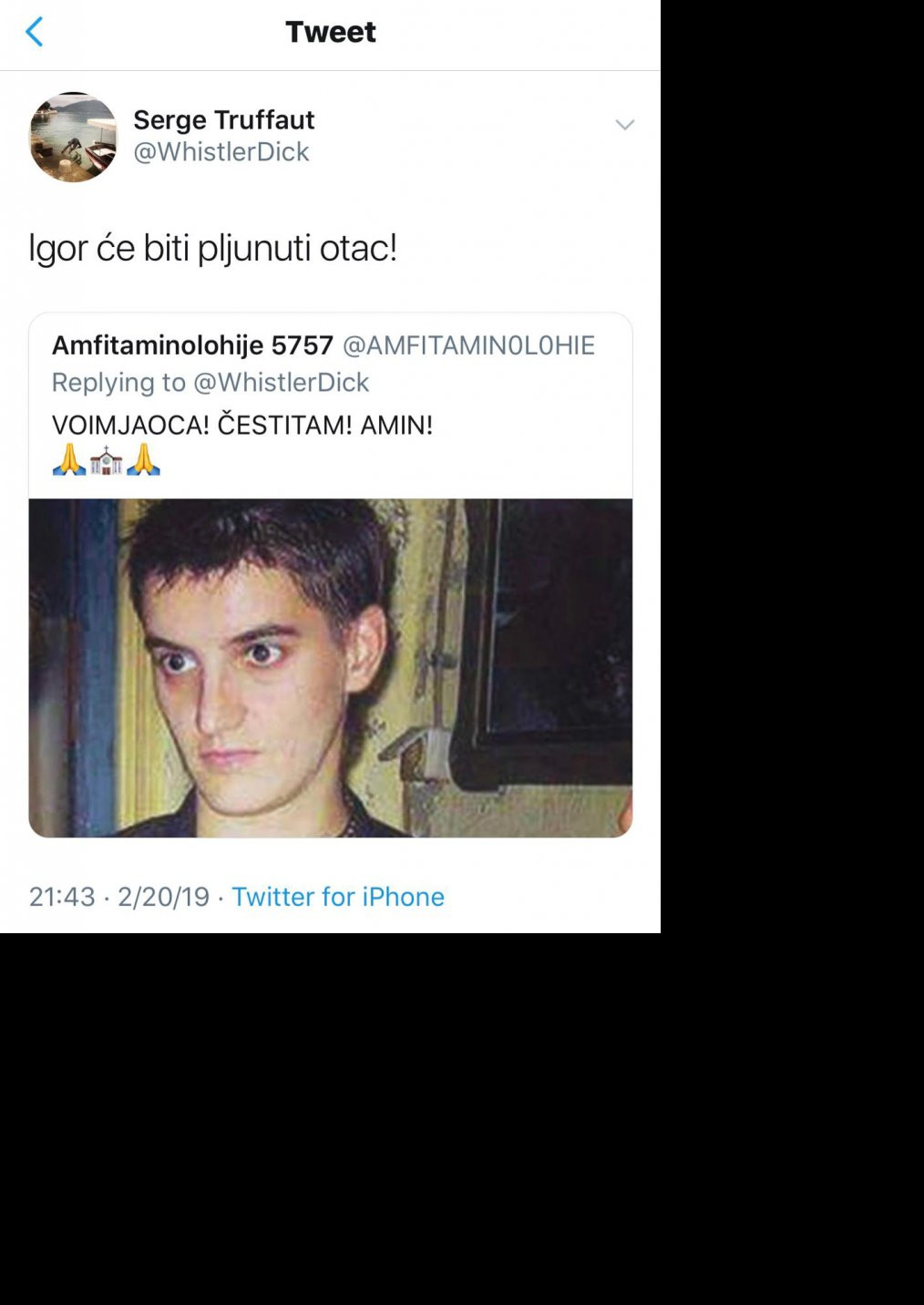This screenshot has height=1305, width=924.
Task: Tap the Amfitaminolohije 5757 display name
Action: [x=192, y=345]
